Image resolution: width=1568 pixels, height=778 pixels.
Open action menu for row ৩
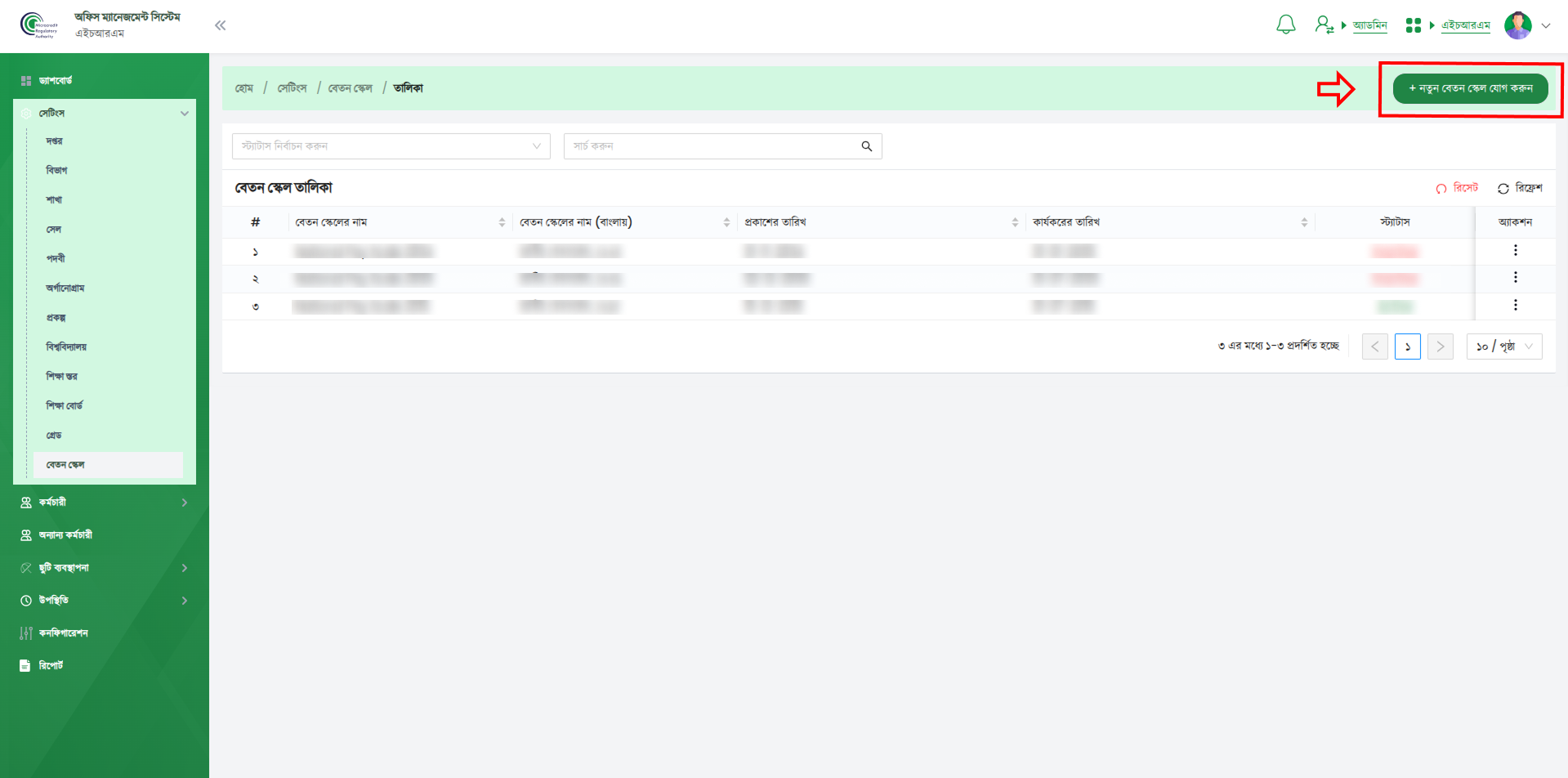point(1515,306)
